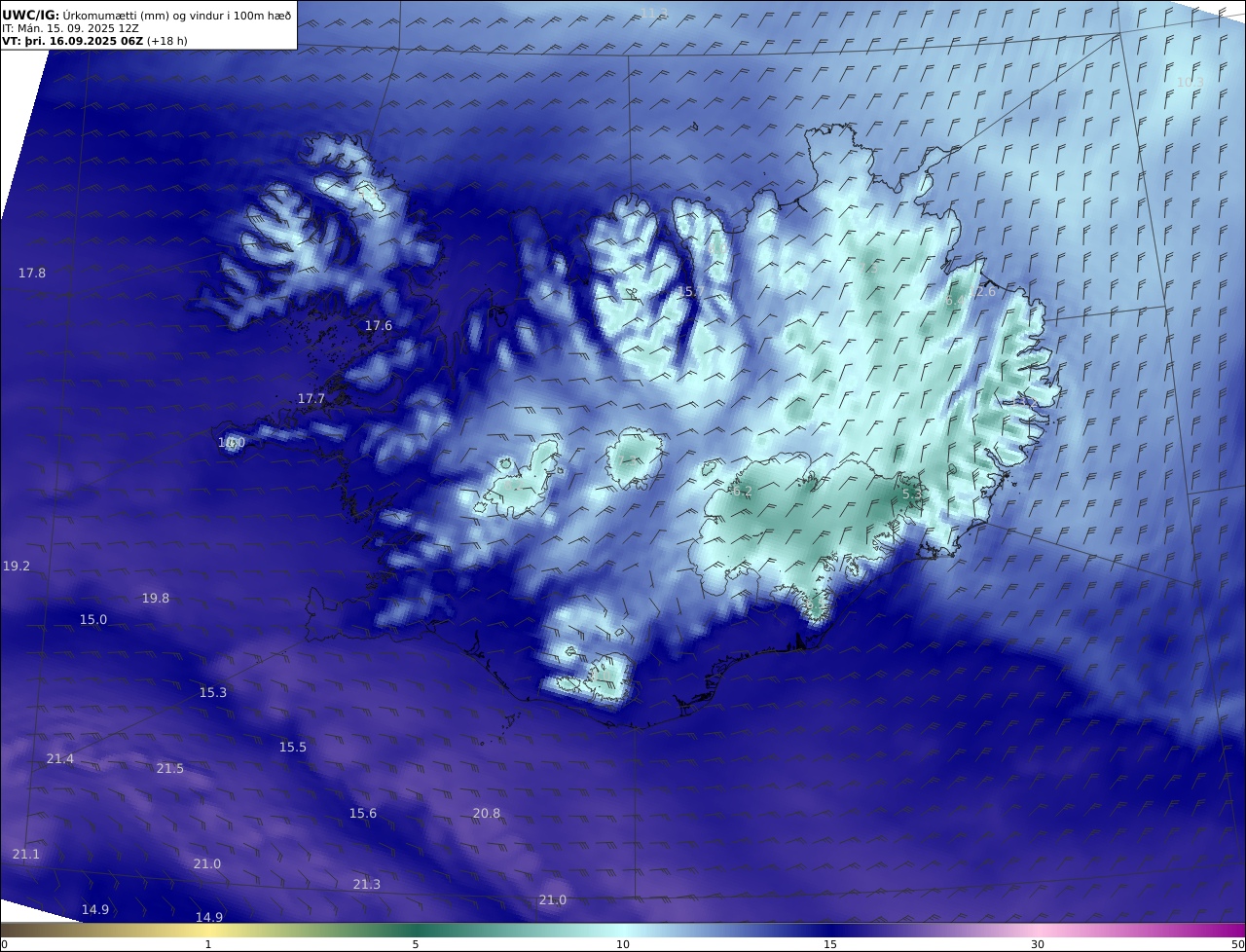This screenshot has width=1246, height=952.
Task: Click the map value 19.8
Action: (156, 599)
